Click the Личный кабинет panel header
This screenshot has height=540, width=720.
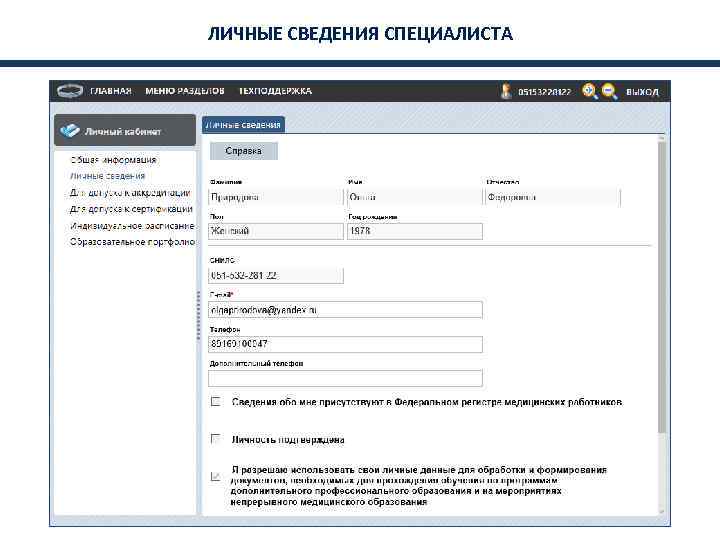125,130
